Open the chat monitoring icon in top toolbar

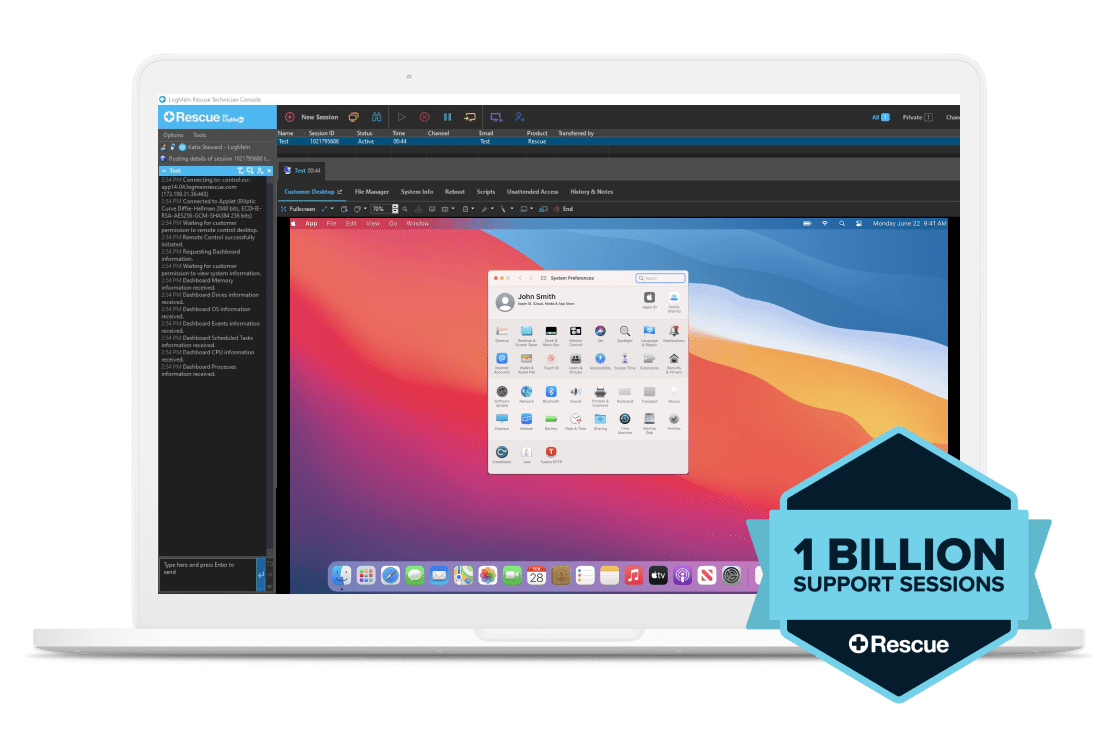click(x=353, y=117)
